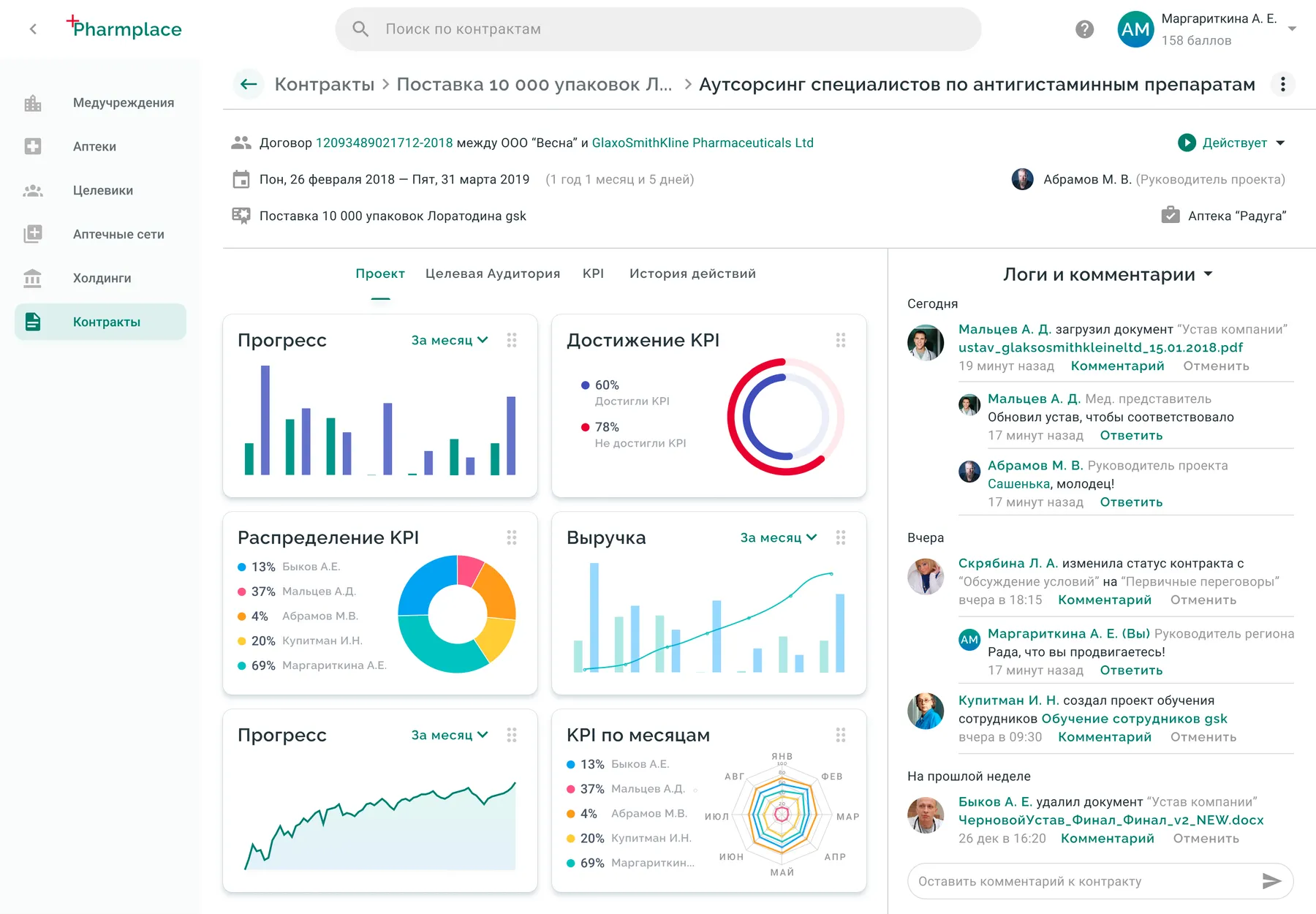Open Холдинги in the sidebar

(x=101, y=278)
